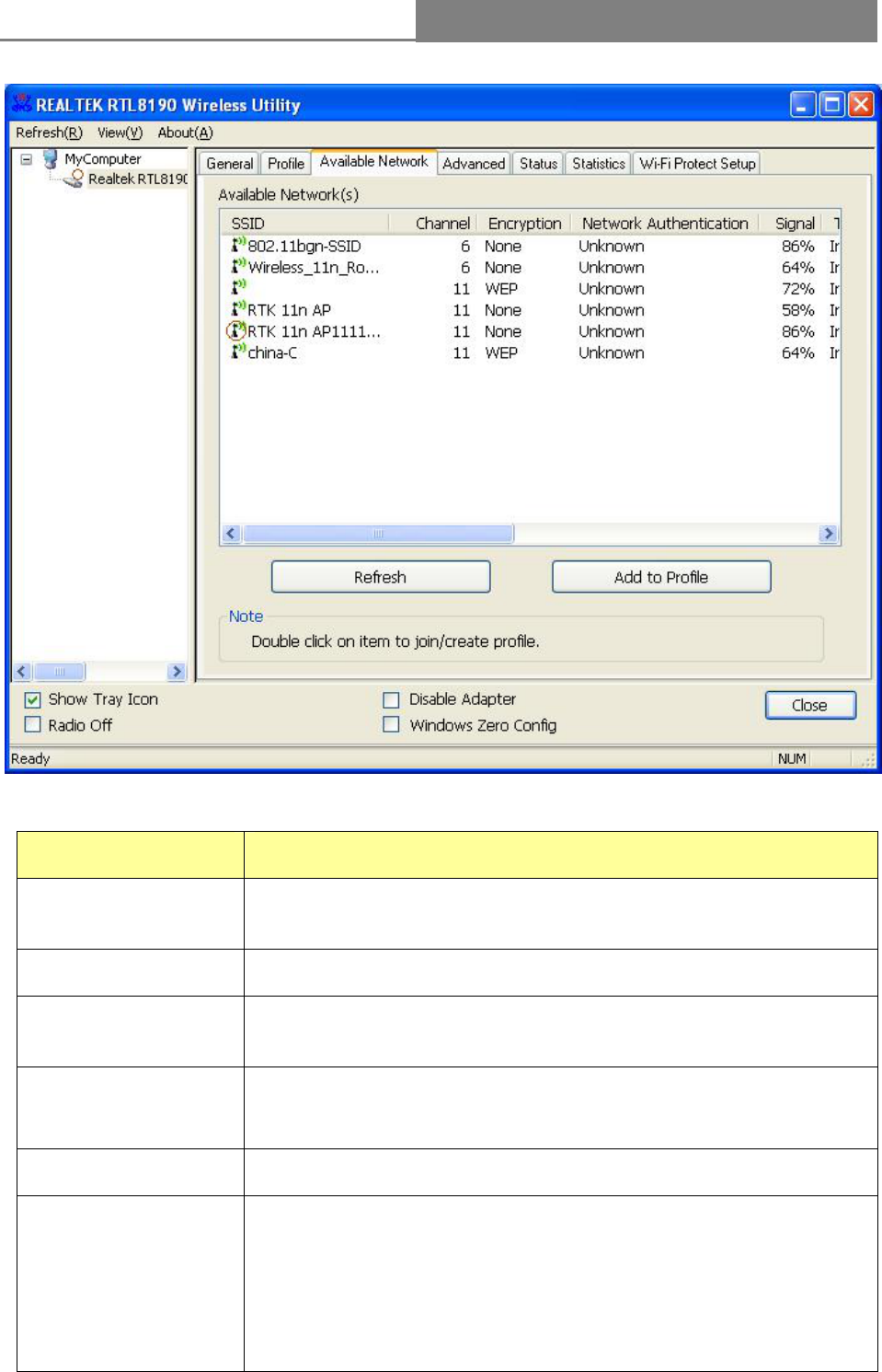Select the MyComputer tree label
The width and height of the screenshot is (882, 1372).
click(x=102, y=159)
